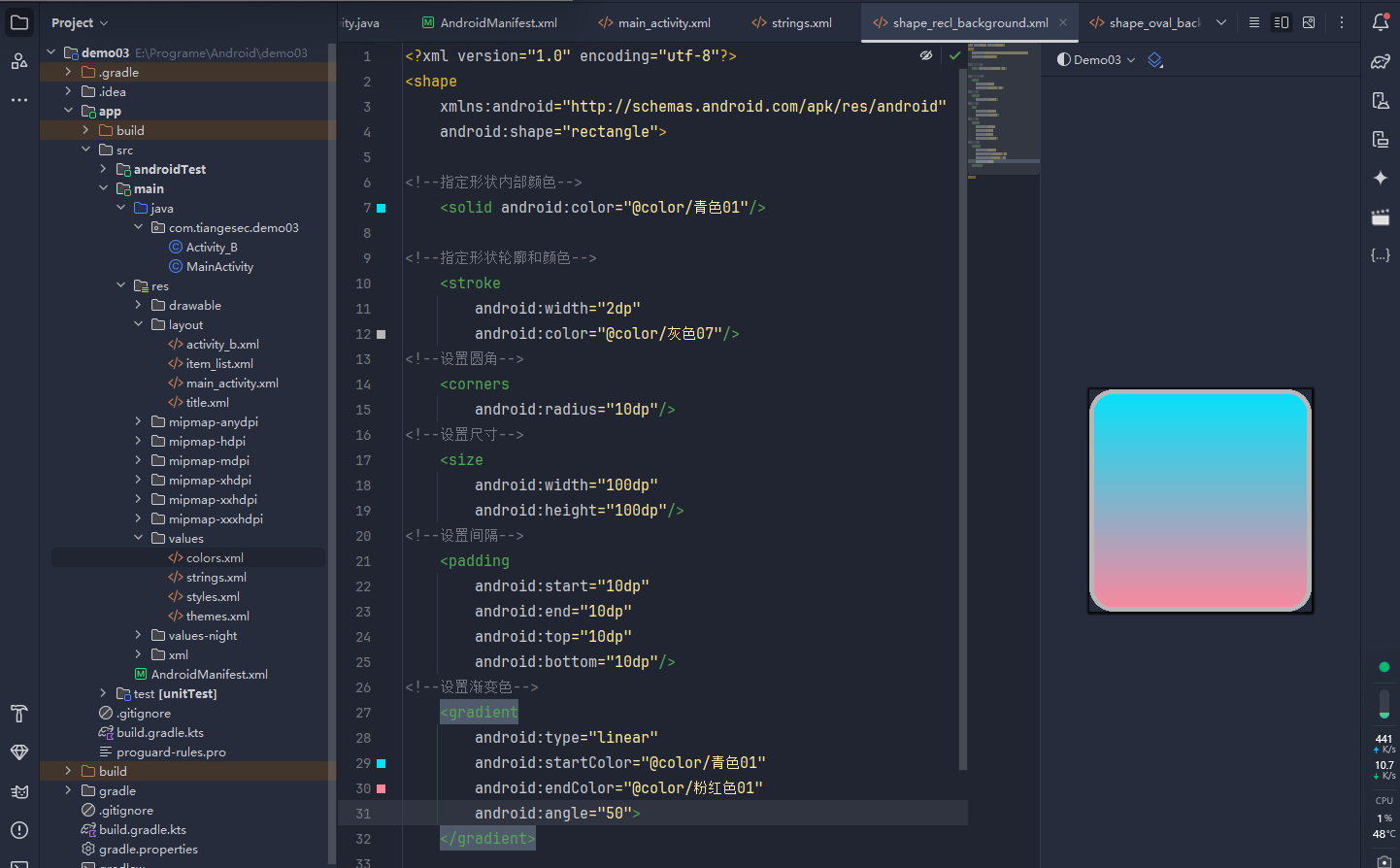Select activity_b.xml layout file
The width and height of the screenshot is (1400, 868).
point(214,344)
